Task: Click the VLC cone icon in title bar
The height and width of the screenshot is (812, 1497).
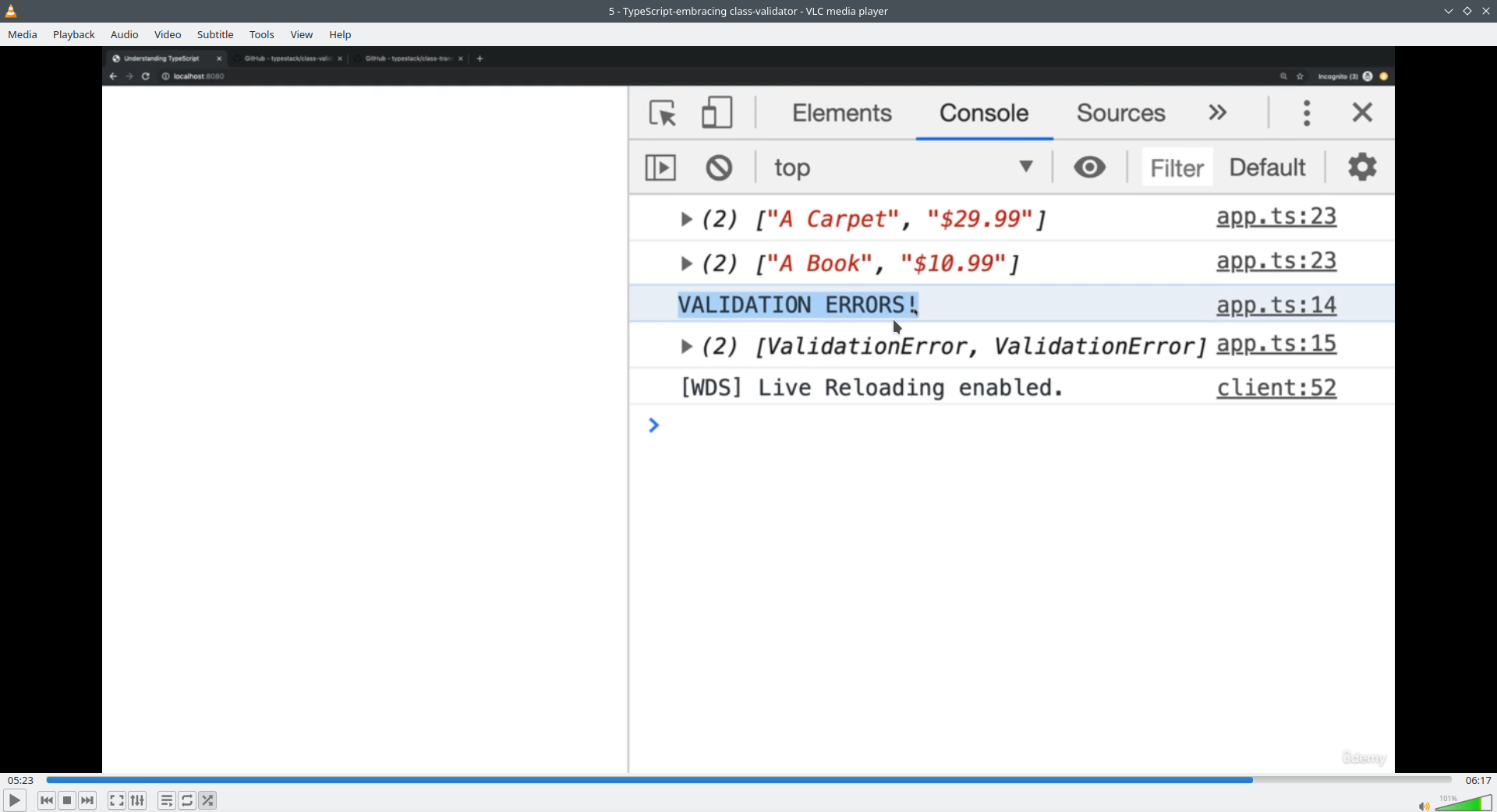Action: tap(12, 11)
